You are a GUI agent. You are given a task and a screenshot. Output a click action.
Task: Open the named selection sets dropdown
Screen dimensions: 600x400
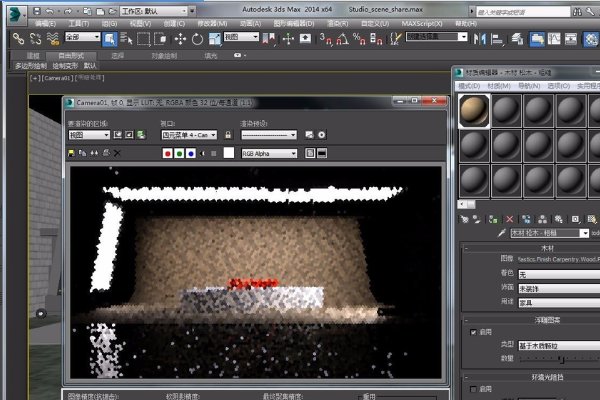click(437, 37)
